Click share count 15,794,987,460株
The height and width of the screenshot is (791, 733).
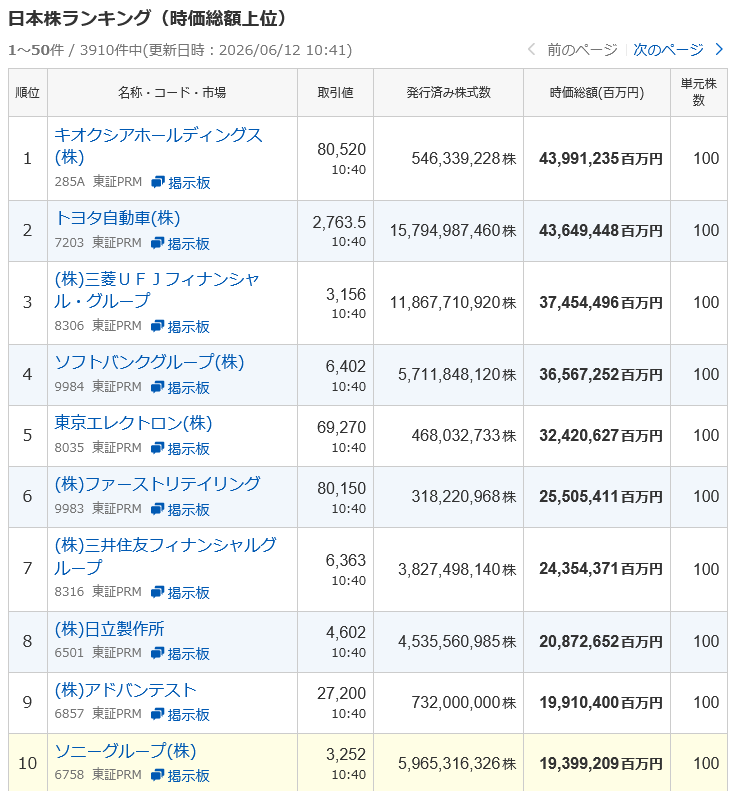tap(453, 231)
